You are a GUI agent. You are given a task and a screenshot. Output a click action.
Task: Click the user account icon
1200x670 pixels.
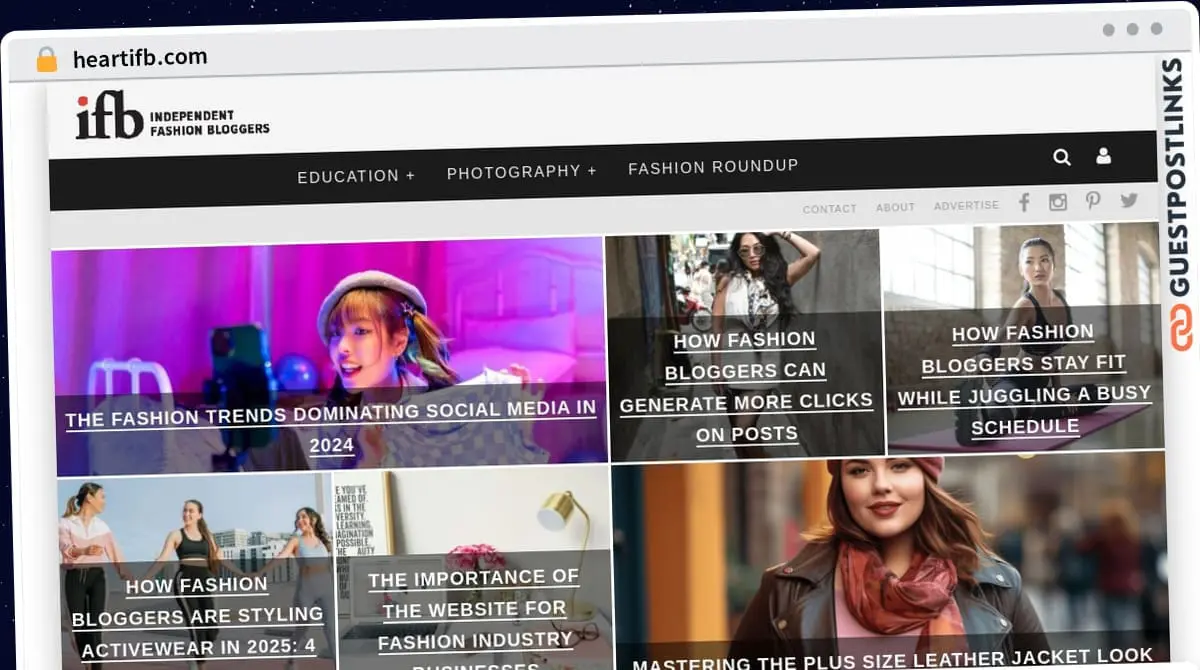[x=1102, y=157]
